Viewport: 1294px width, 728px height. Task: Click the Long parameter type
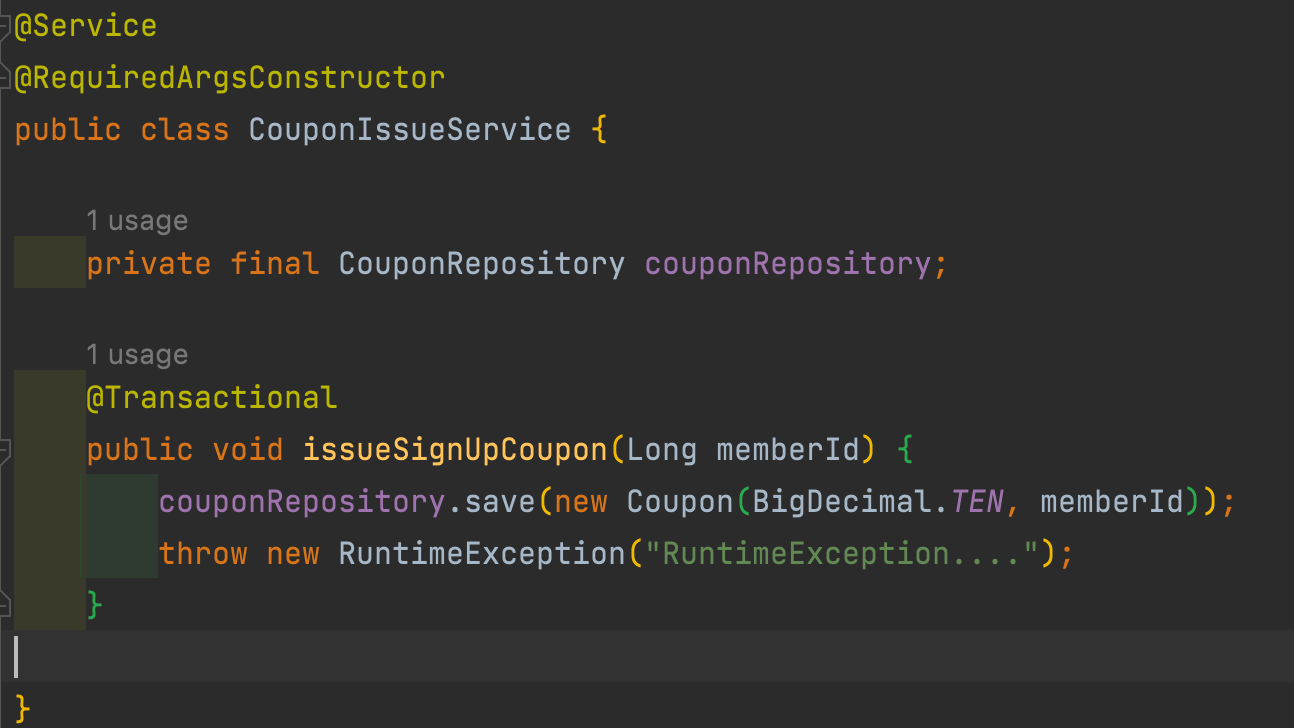point(661,450)
